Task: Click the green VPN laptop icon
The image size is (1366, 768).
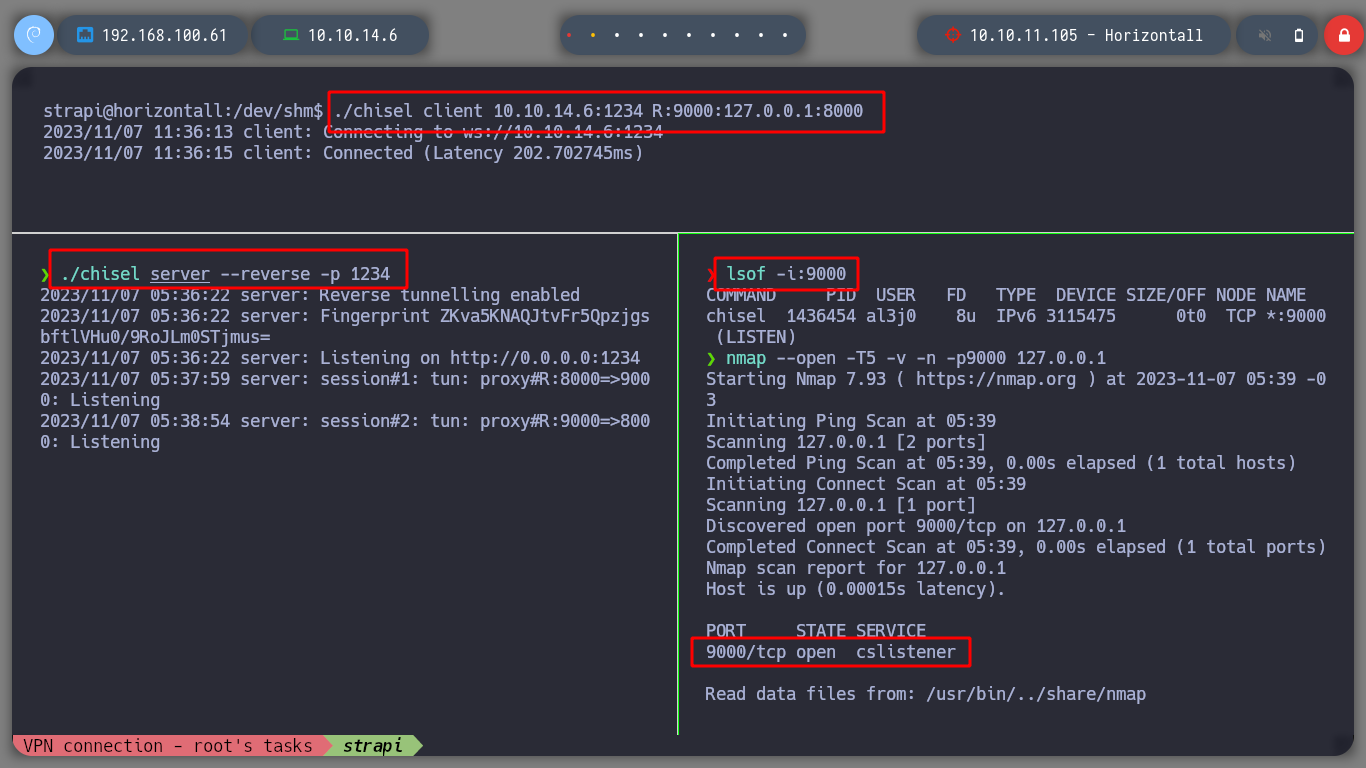Action: (291, 35)
